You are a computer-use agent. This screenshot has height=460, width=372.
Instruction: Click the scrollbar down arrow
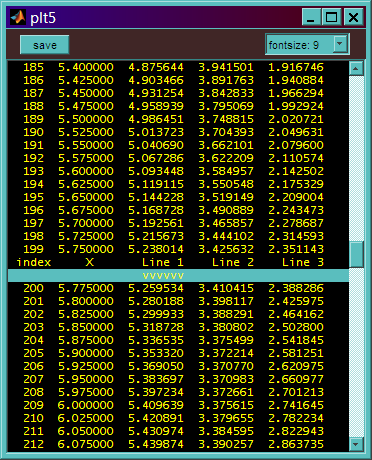[356, 444]
